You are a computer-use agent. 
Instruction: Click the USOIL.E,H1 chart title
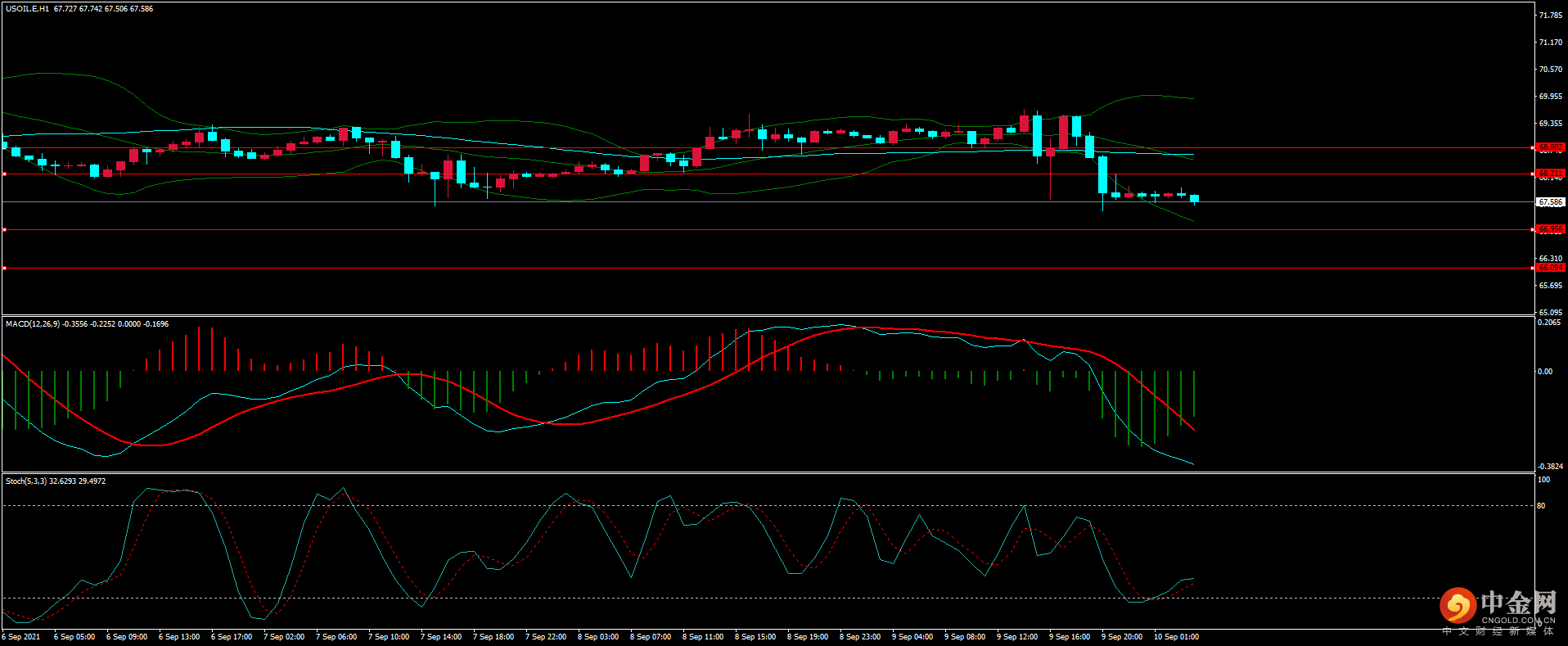(x=27, y=9)
